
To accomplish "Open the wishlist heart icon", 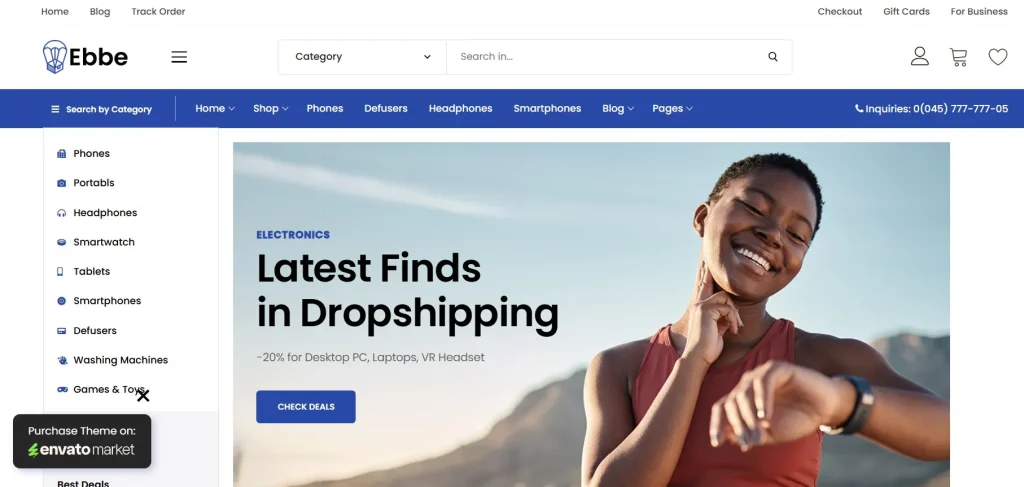I will 997,57.
